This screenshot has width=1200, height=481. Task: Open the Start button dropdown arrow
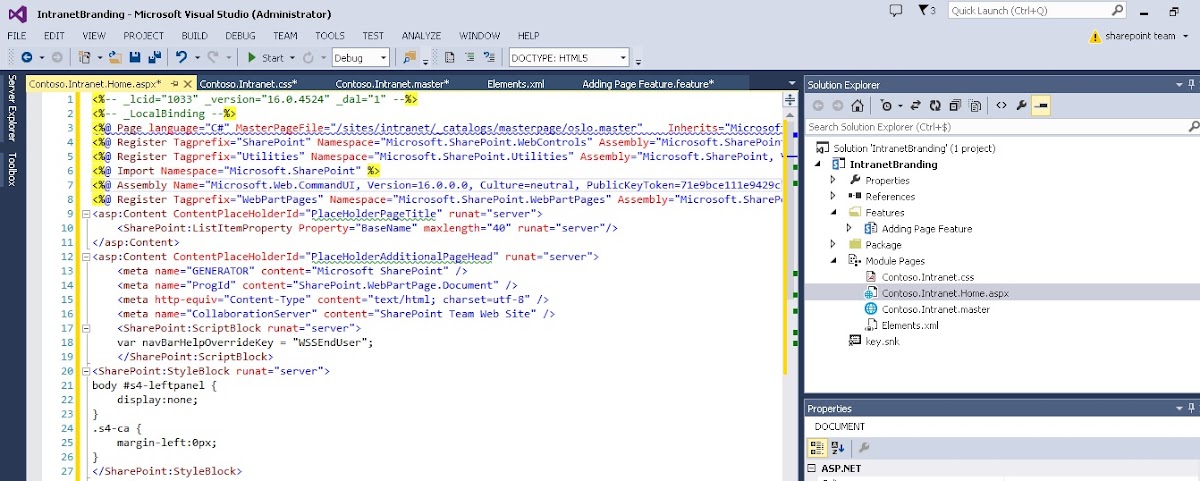(292, 57)
